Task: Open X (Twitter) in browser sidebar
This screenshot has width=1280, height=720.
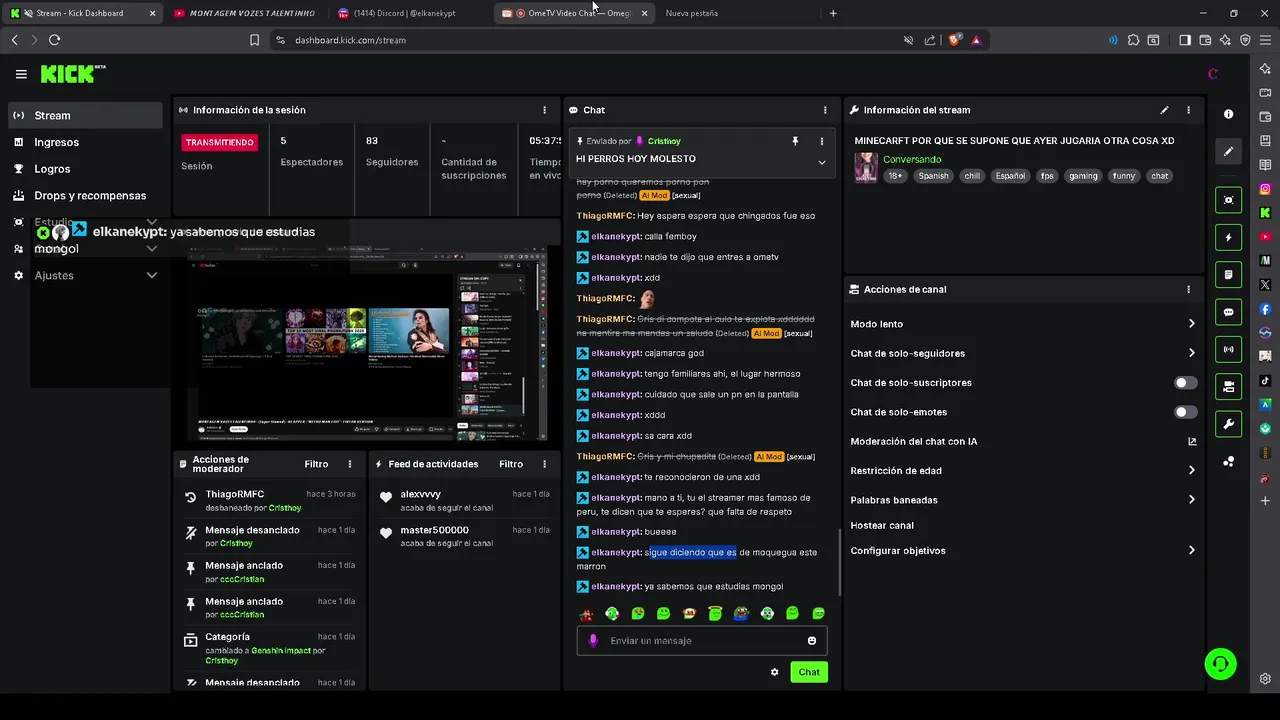Action: [1265, 285]
